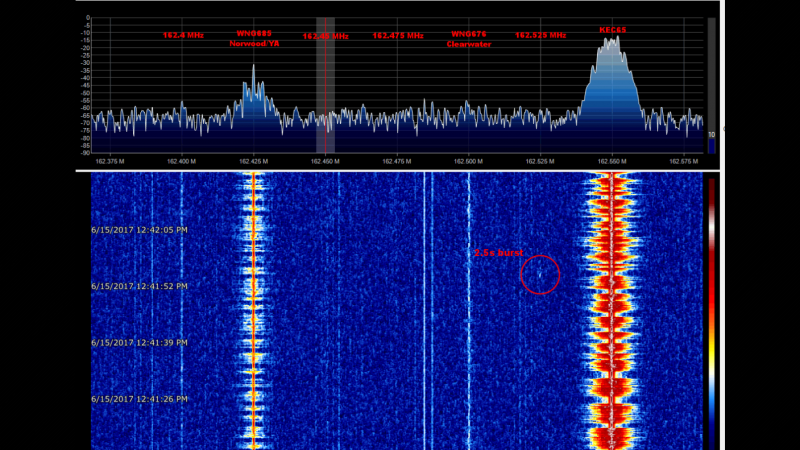Click the 162.475 MHz red annotation
Screen dimensions: 800x450
pyautogui.click(x=398, y=35)
